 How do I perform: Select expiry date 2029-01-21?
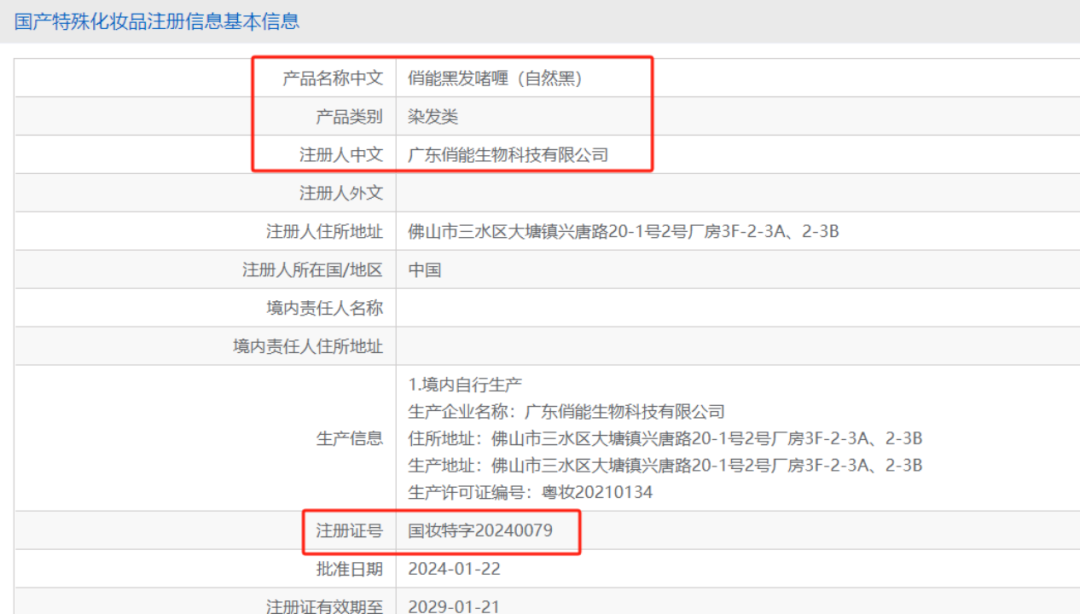454,606
